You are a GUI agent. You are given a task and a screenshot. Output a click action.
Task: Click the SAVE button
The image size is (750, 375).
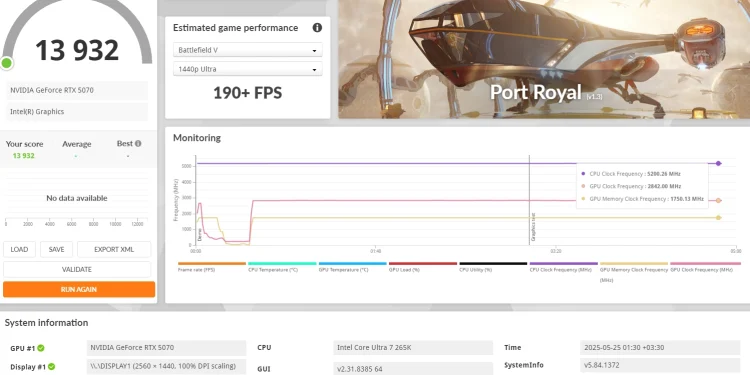click(56, 249)
